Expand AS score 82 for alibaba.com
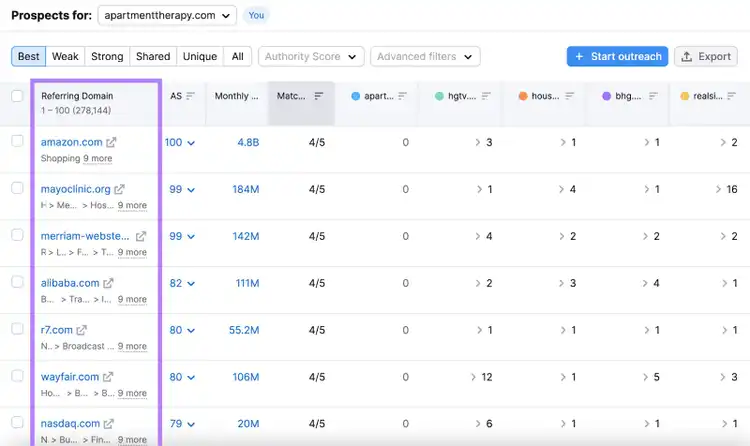The width and height of the screenshot is (750, 446). point(182,283)
